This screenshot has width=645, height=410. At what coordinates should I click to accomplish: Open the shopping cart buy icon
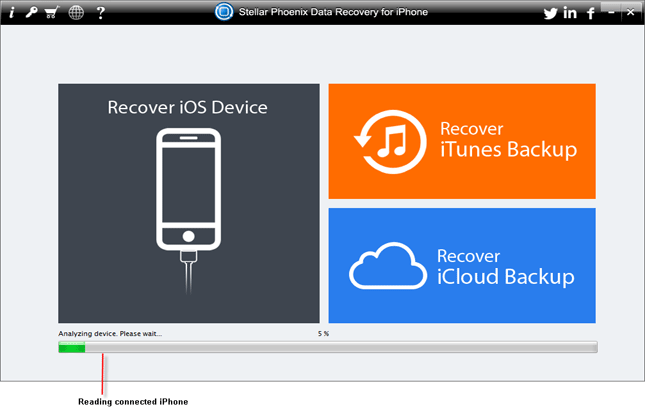click(x=52, y=12)
